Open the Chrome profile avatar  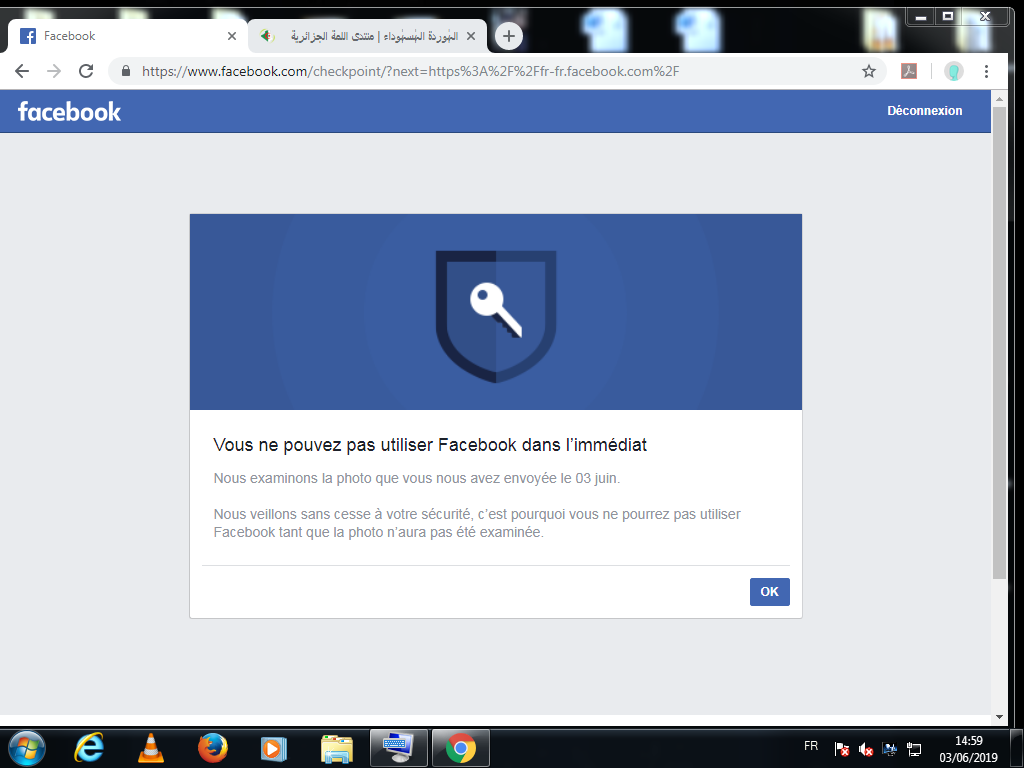(953, 71)
